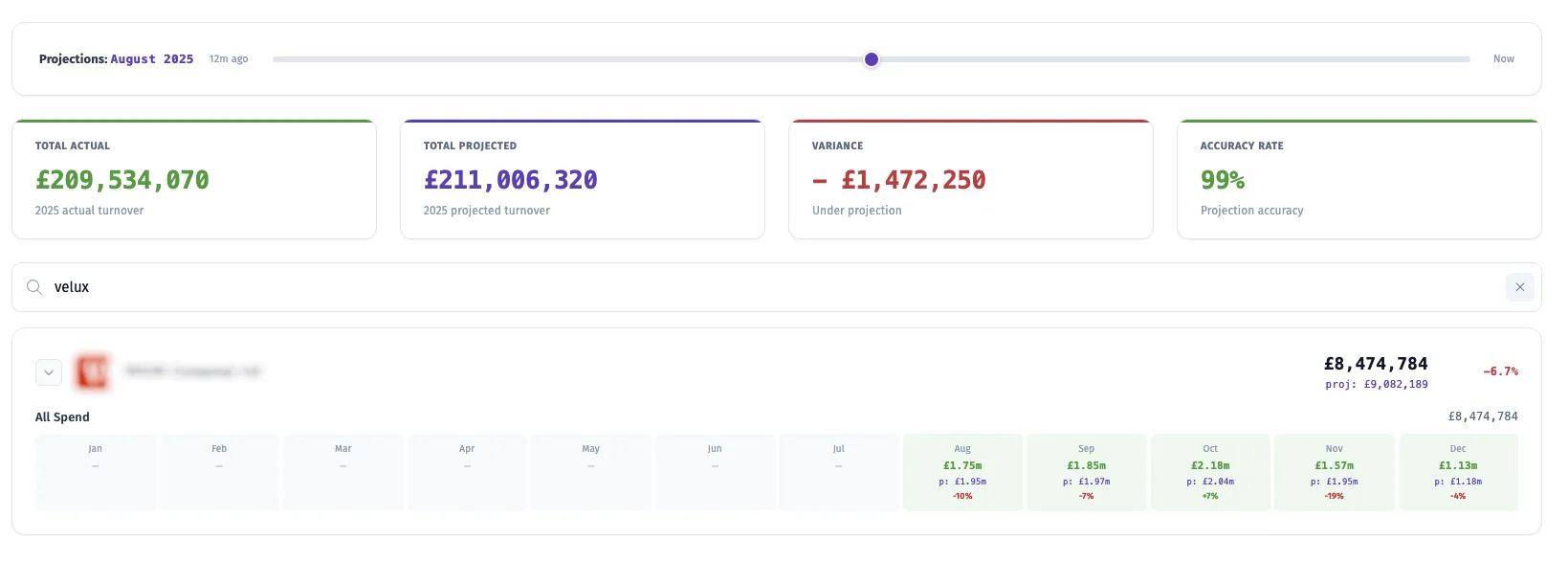The height and width of the screenshot is (562, 1568).
Task: Click inside the velux search field
Action: [x=765, y=287]
